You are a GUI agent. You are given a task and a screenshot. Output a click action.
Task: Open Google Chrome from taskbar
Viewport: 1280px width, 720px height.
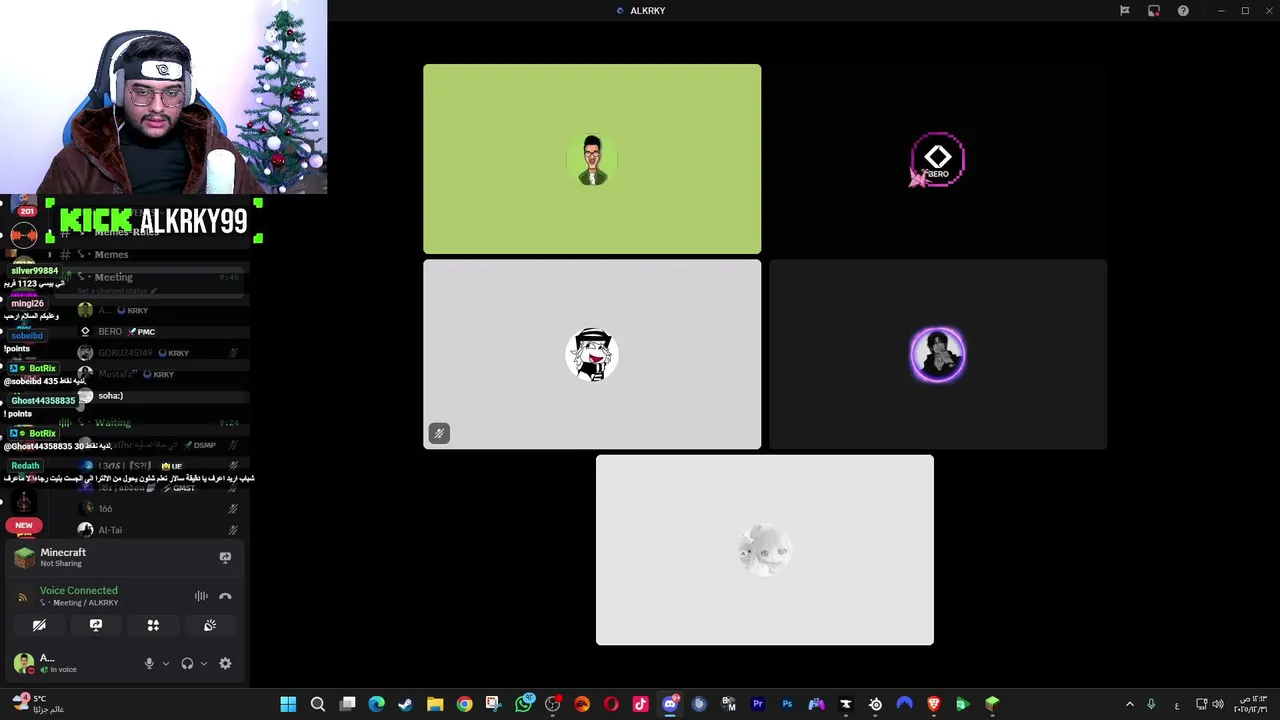(464, 704)
